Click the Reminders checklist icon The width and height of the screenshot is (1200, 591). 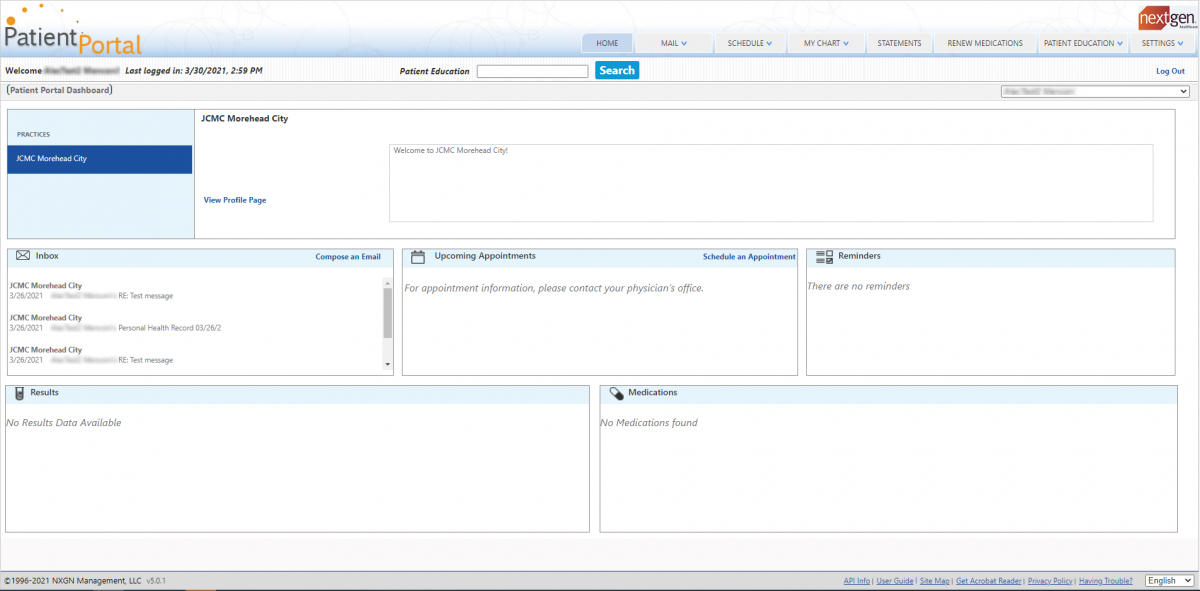click(825, 257)
